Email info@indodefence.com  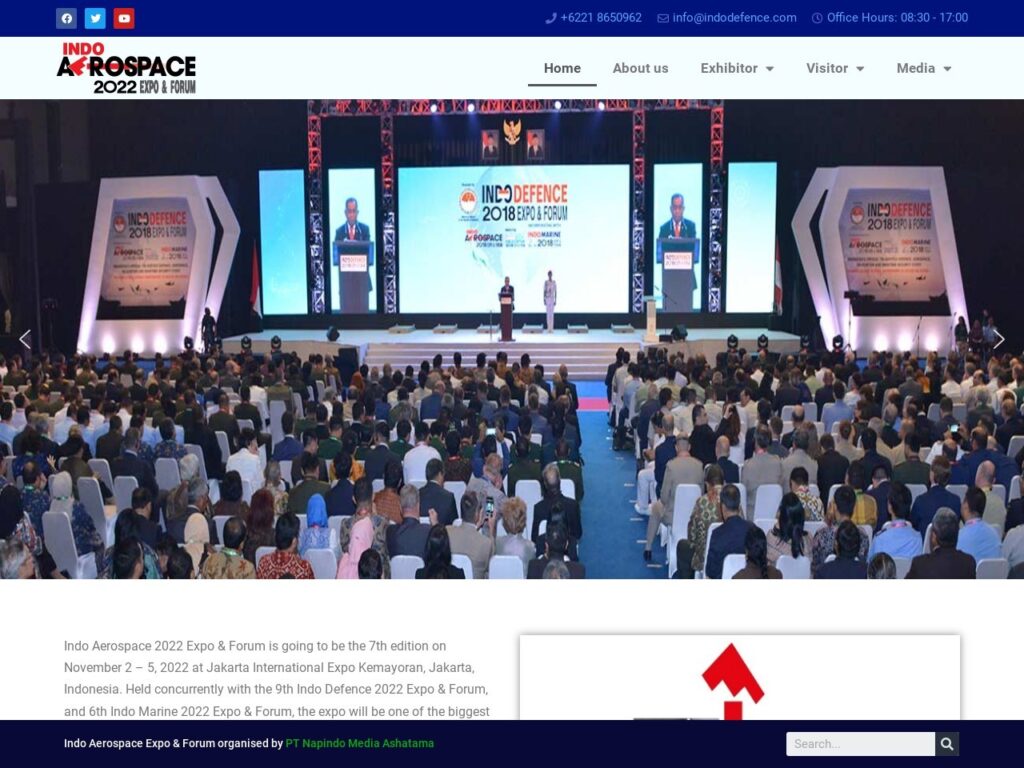(x=735, y=18)
